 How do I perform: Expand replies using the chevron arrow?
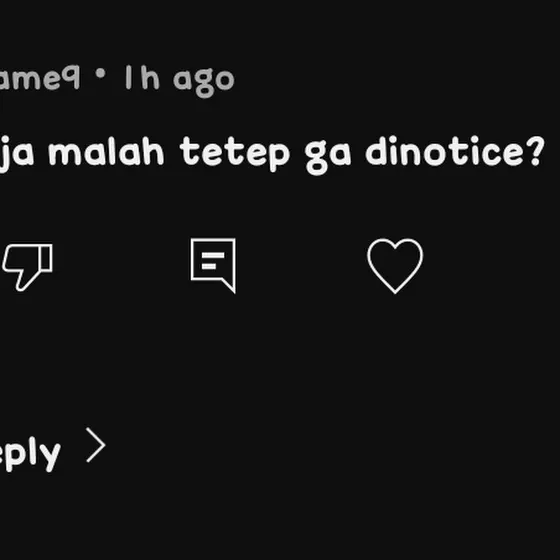[x=96, y=445]
